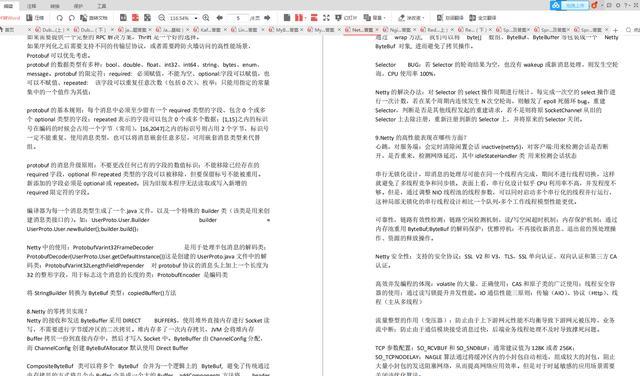
Task: Rotate page clockwise with the right rotate icon
Action: (71, 18)
